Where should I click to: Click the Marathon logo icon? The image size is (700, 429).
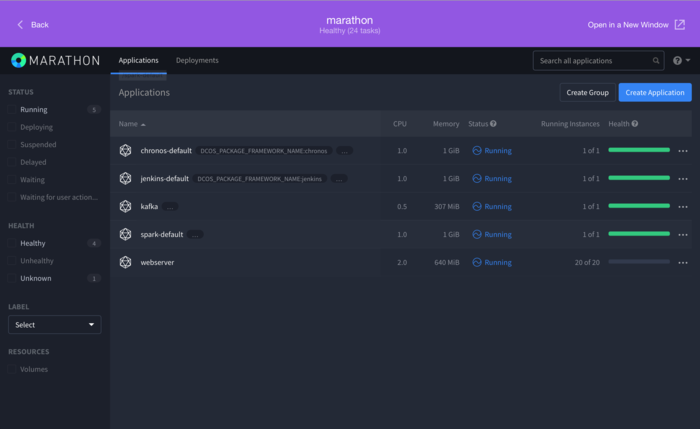pyautogui.click(x=18, y=60)
